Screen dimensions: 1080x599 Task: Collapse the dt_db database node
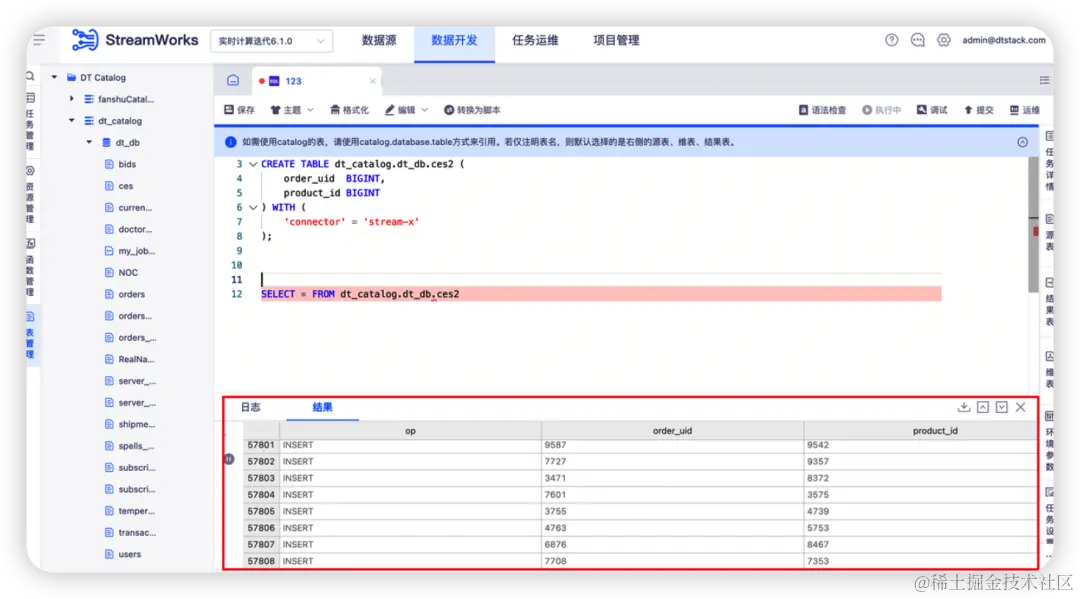pyautogui.click(x=89, y=142)
